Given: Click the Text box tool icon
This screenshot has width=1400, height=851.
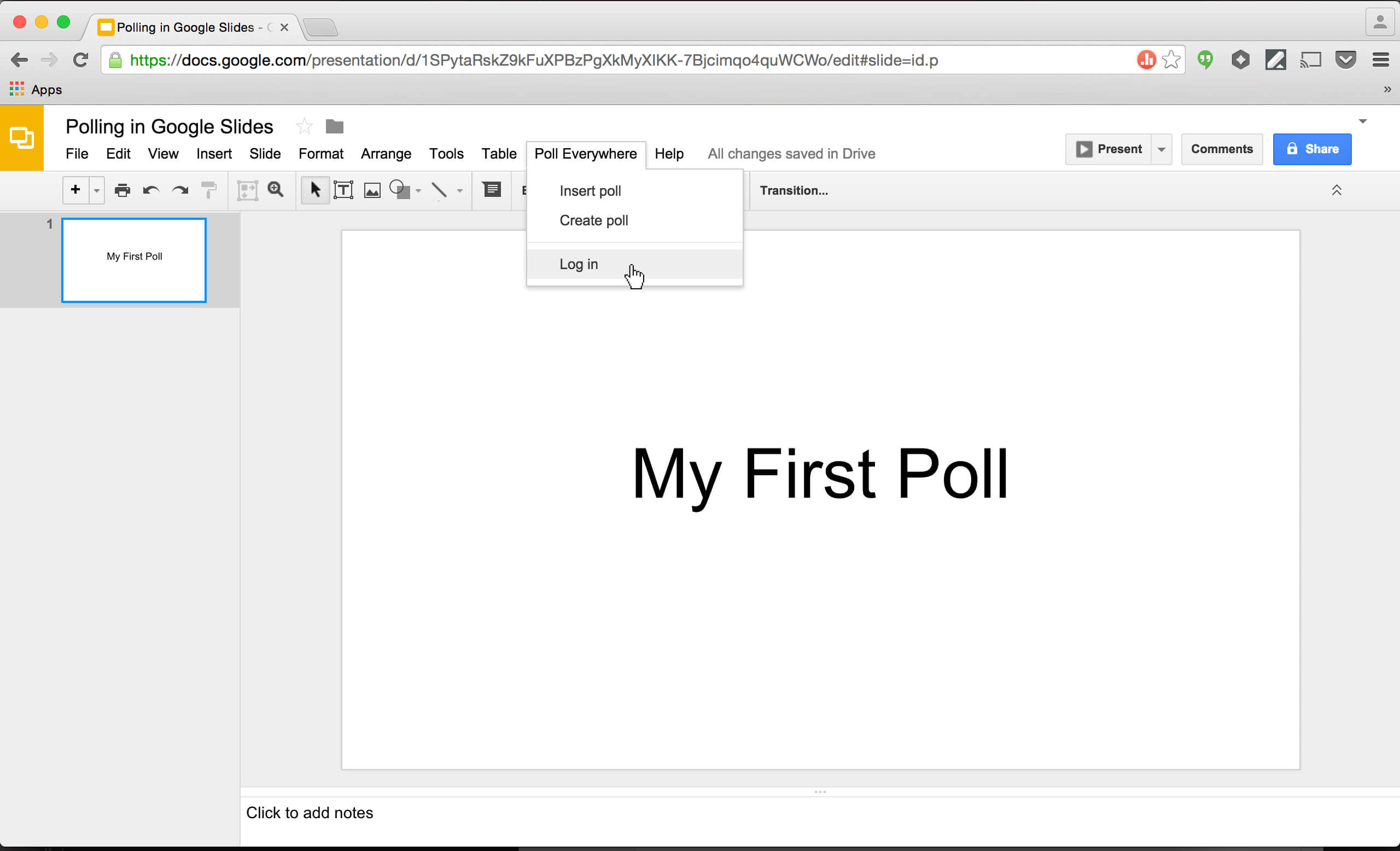Looking at the screenshot, I should [343, 190].
